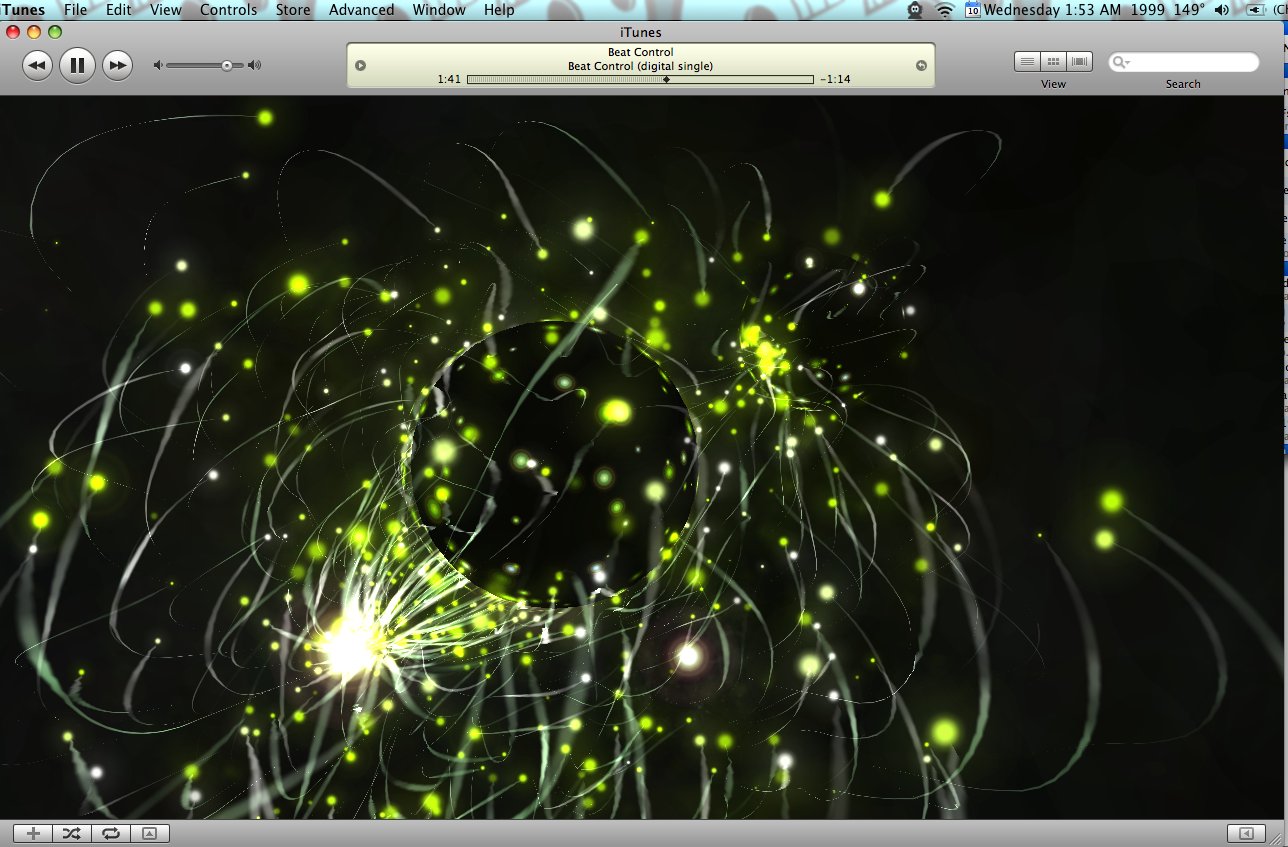This screenshot has width=1288, height=847.
Task: Open the View menu
Action: 166,10
